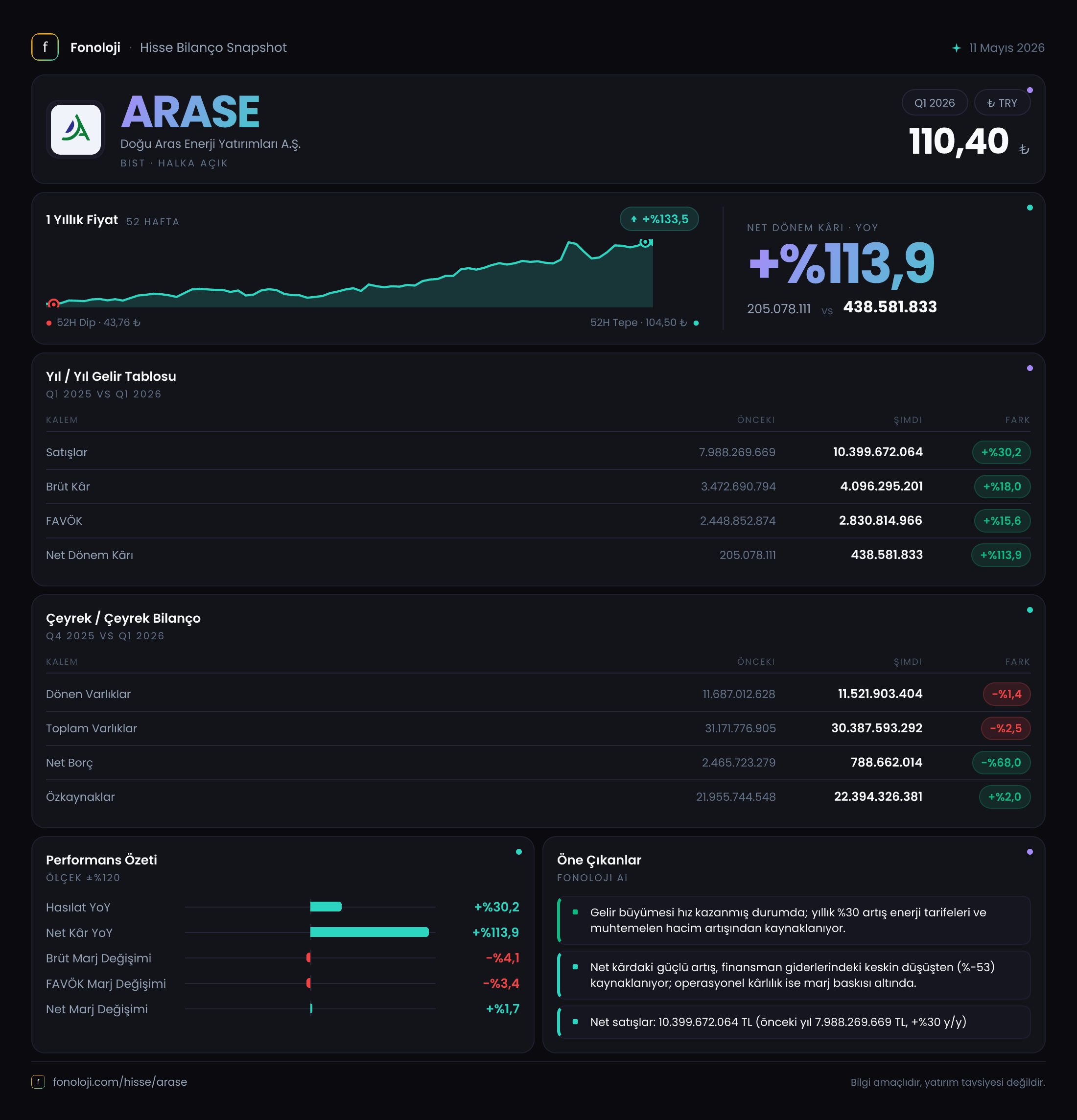Click the +%113,9 badge in Net Dönem Kârı row

[1001, 555]
